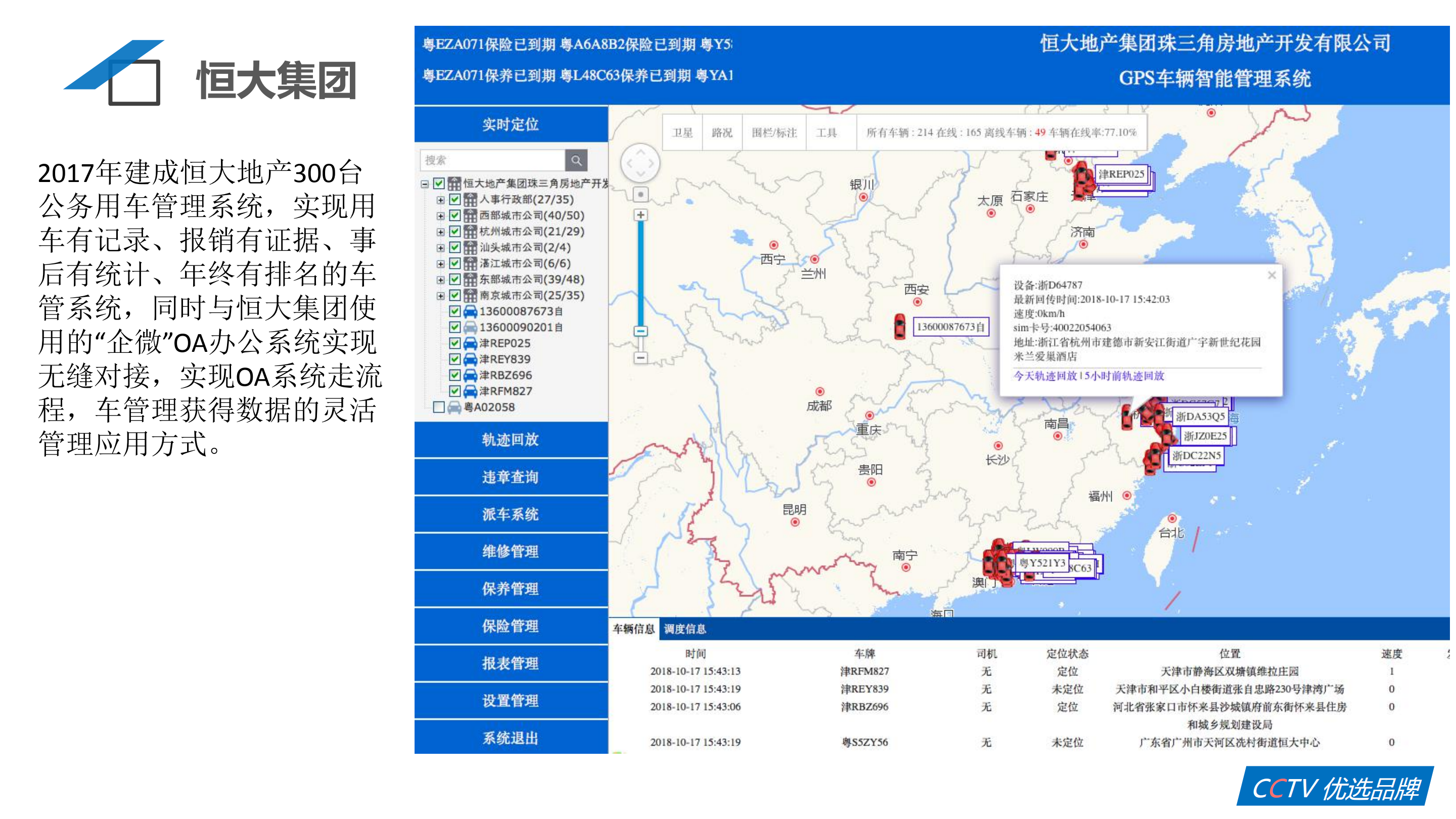
Task: Toggle the 汕头城市公司(2/4) checkbox
Action: click(454, 247)
